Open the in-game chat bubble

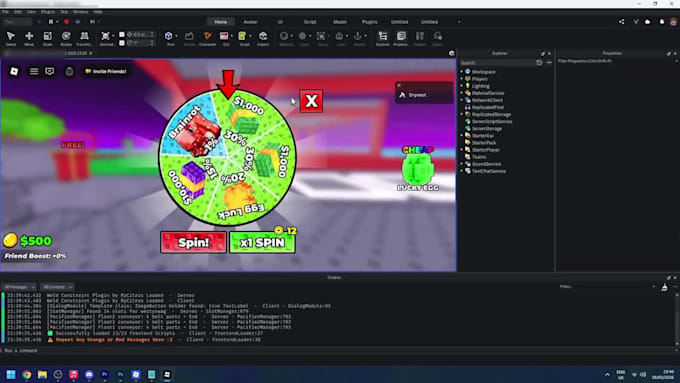click(50, 71)
